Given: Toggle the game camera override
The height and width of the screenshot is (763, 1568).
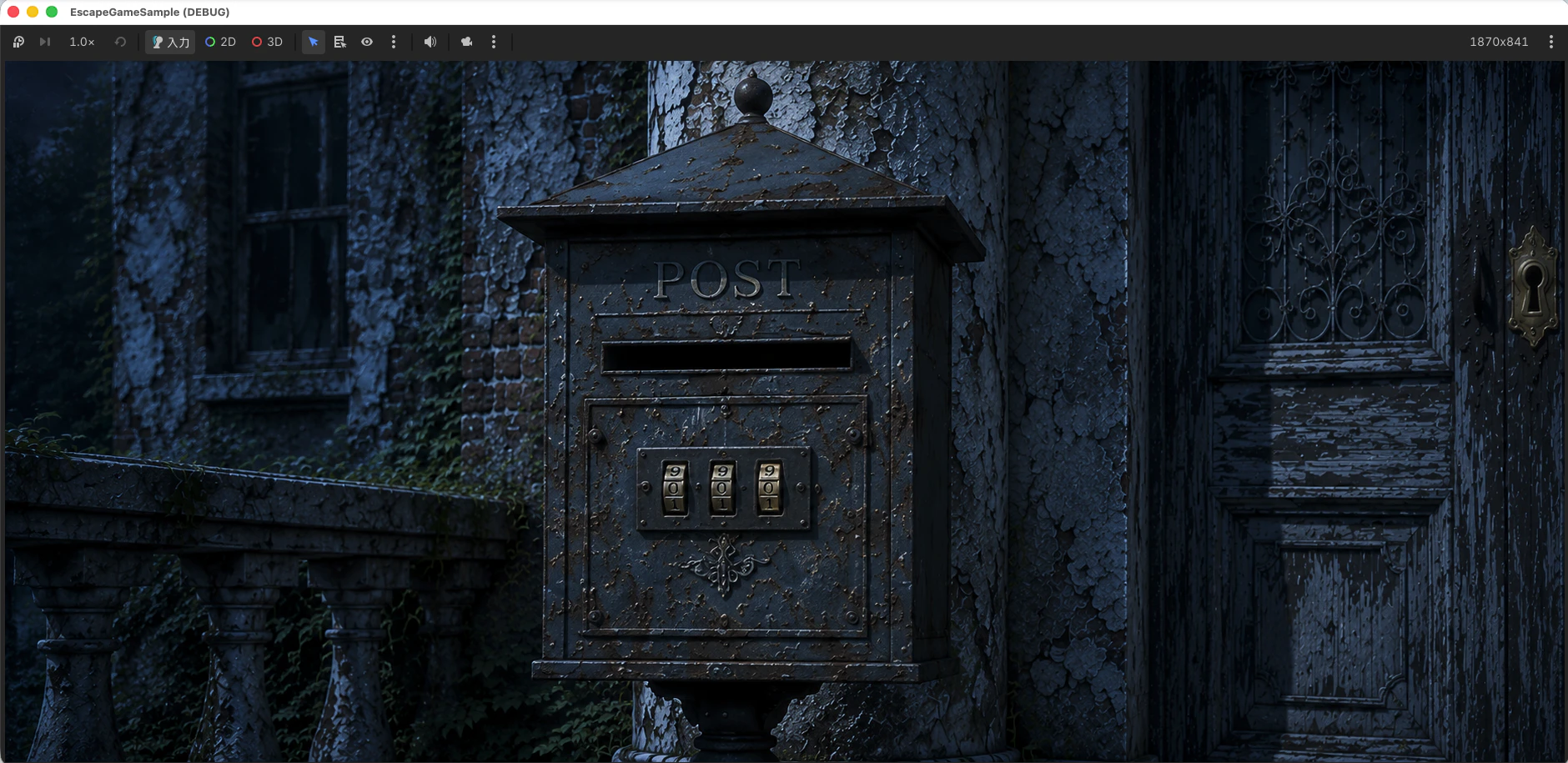Looking at the screenshot, I should pos(467,42).
